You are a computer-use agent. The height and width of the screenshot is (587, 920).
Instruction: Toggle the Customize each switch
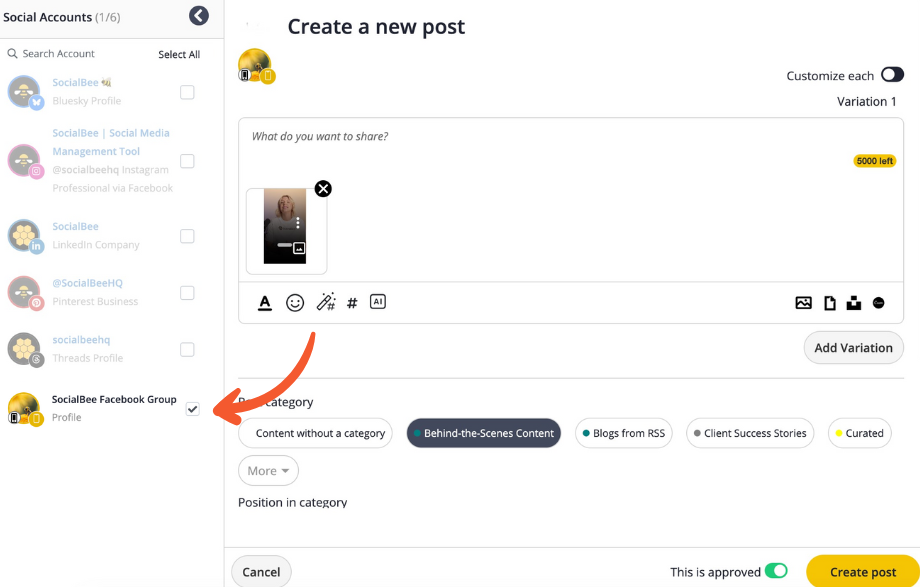[x=892, y=75]
